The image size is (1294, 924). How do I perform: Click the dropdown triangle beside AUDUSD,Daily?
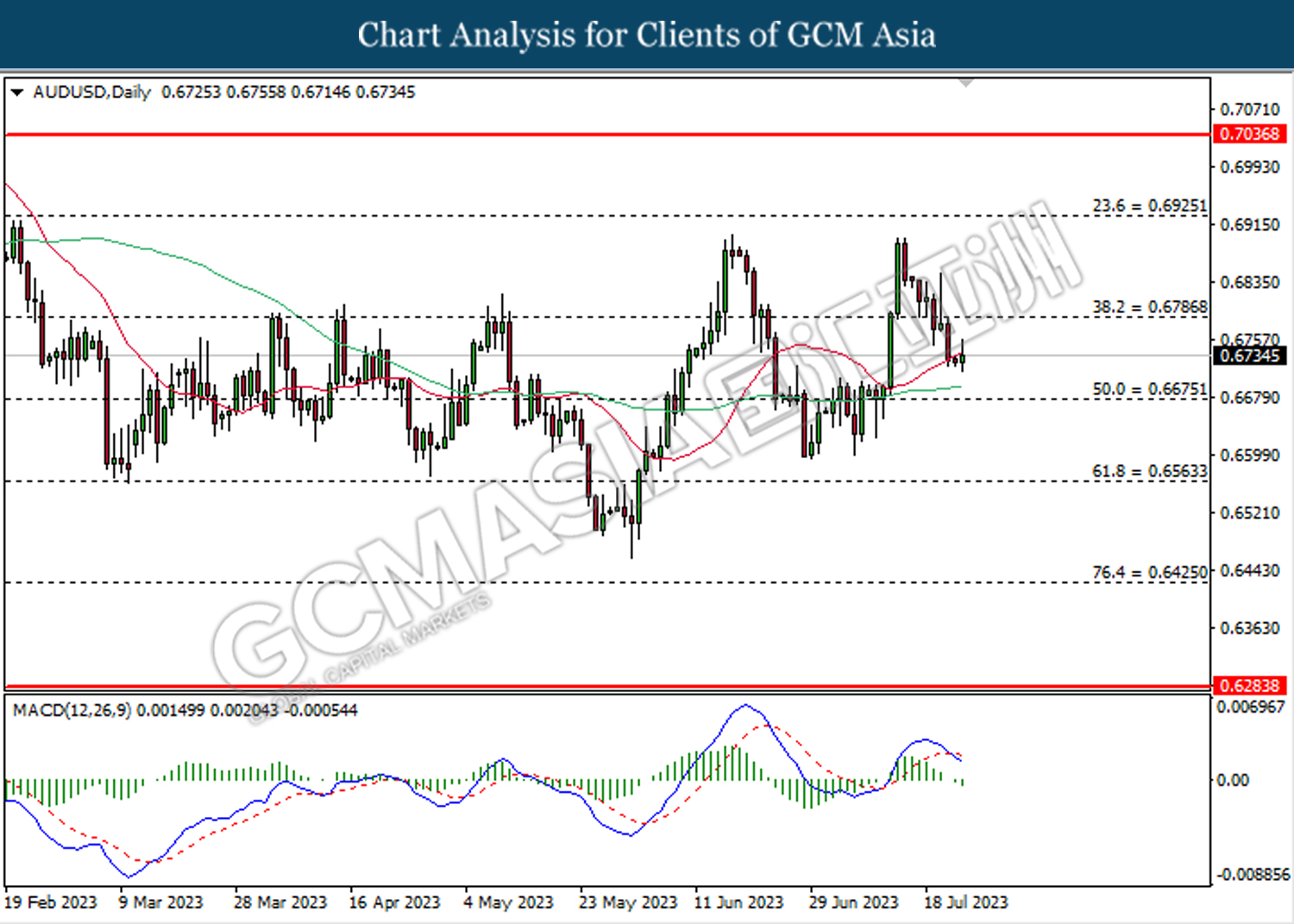pyautogui.click(x=16, y=92)
